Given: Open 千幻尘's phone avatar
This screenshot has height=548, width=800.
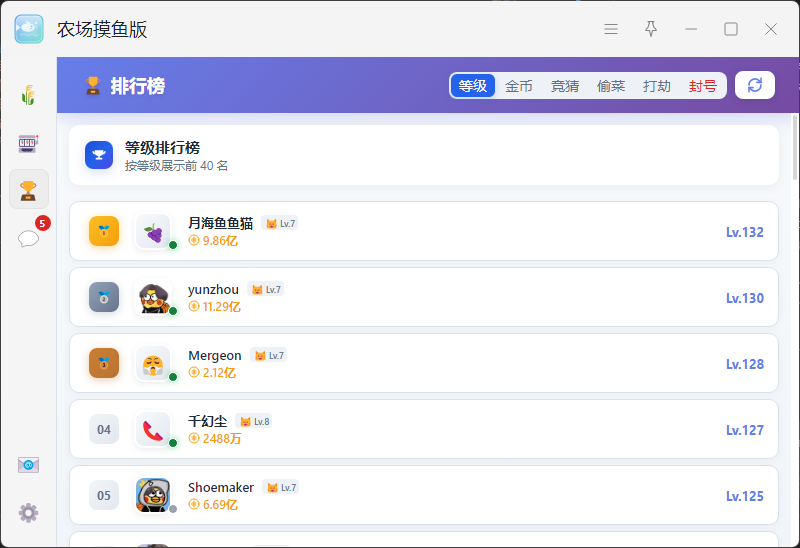Looking at the screenshot, I should [x=153, y=429].
